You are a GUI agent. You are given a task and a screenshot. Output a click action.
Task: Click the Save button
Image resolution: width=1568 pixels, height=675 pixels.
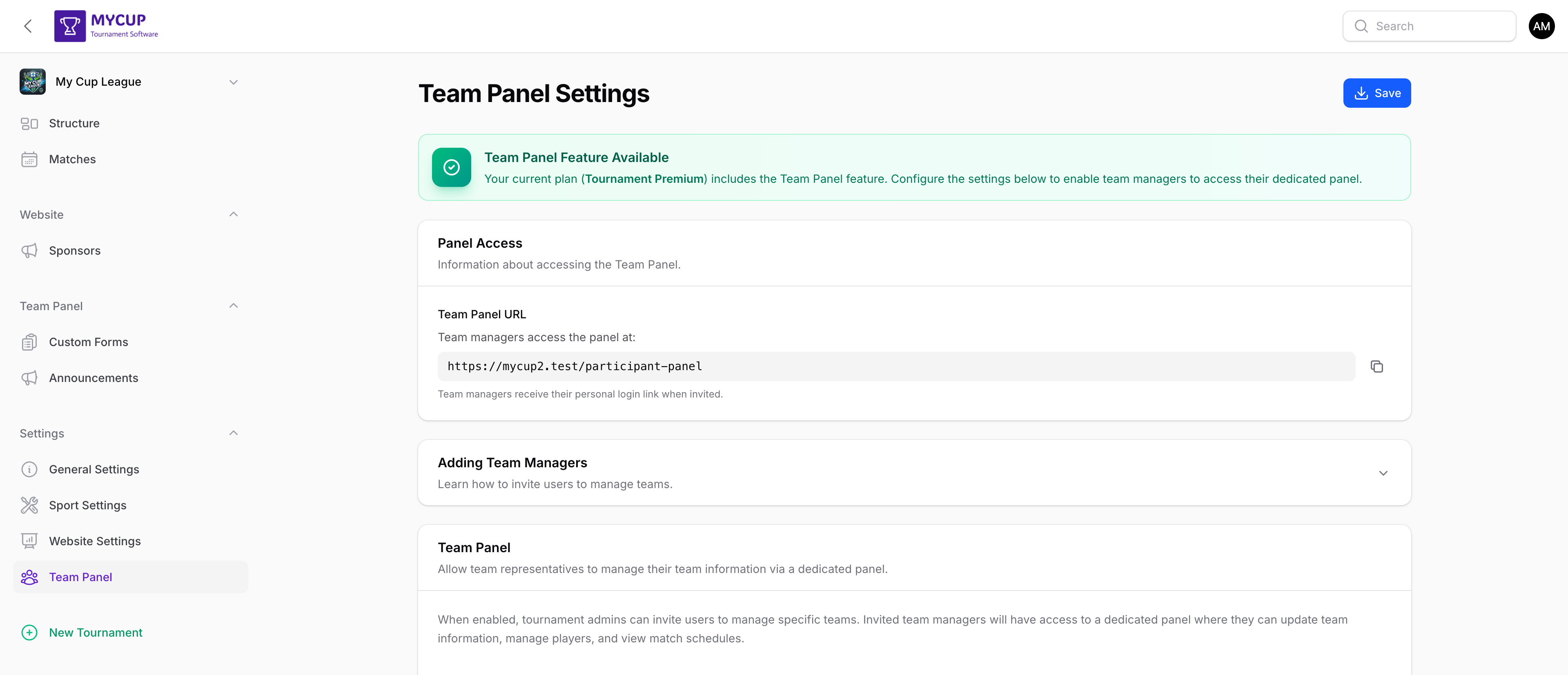pos(1376,92)
